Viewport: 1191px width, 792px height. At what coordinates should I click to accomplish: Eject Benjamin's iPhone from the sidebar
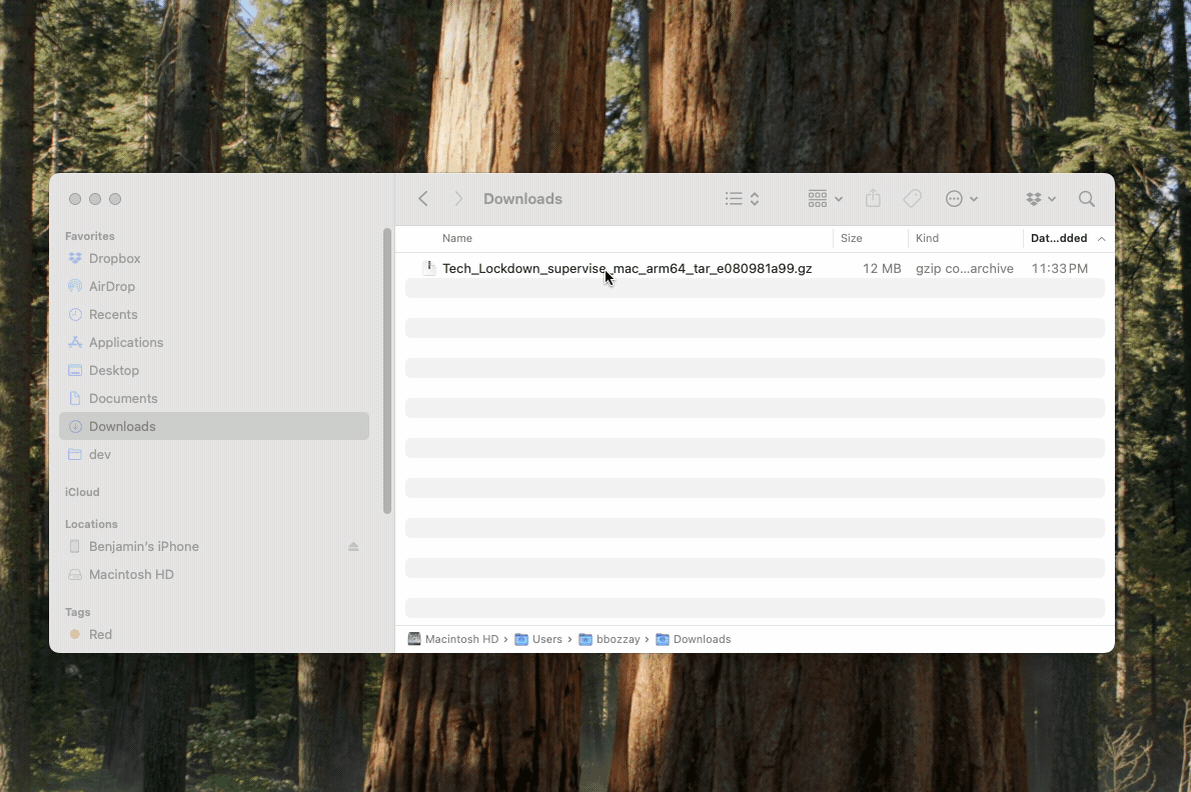tap(353, 546)
